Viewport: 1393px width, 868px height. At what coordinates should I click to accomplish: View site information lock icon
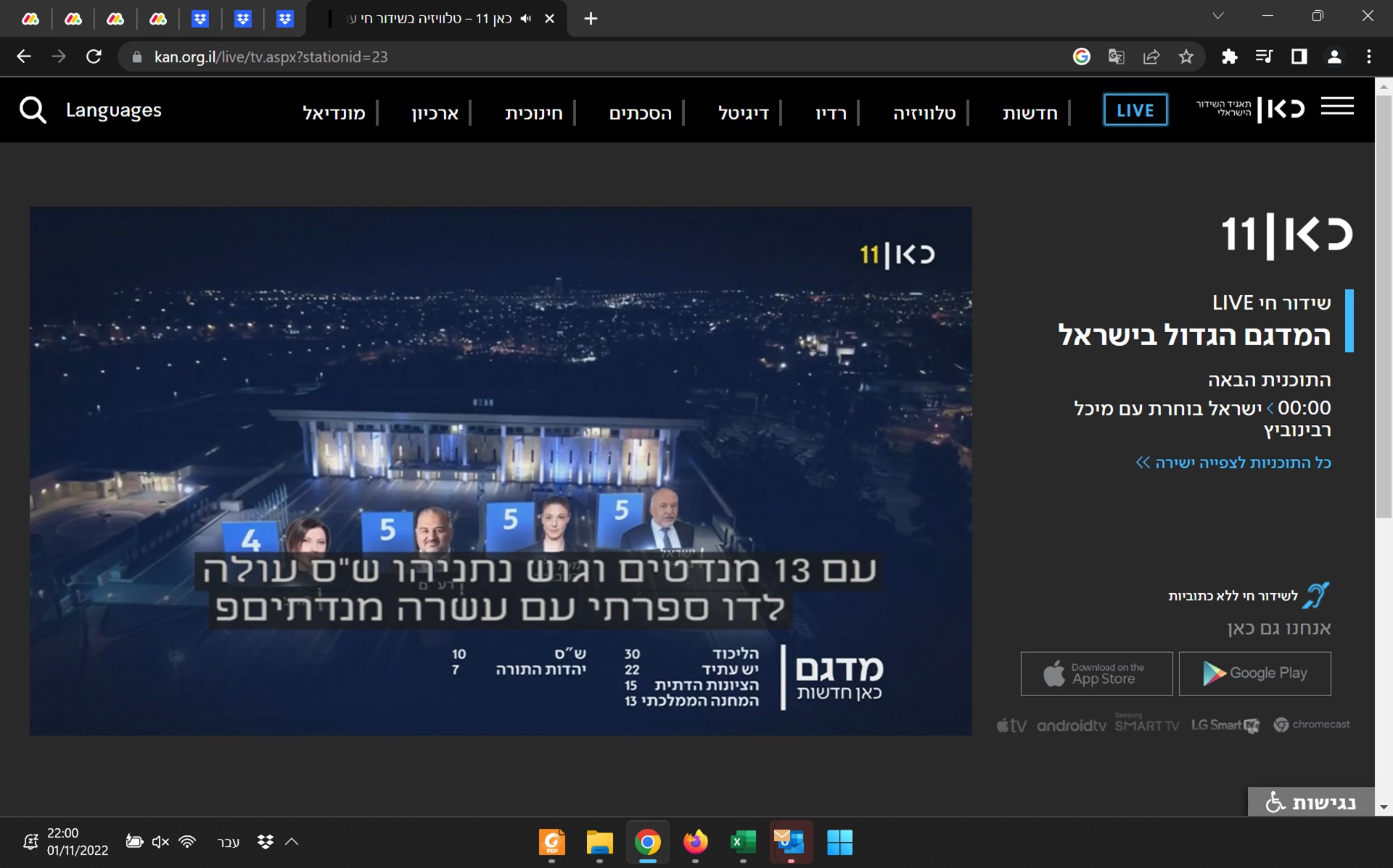136,57
